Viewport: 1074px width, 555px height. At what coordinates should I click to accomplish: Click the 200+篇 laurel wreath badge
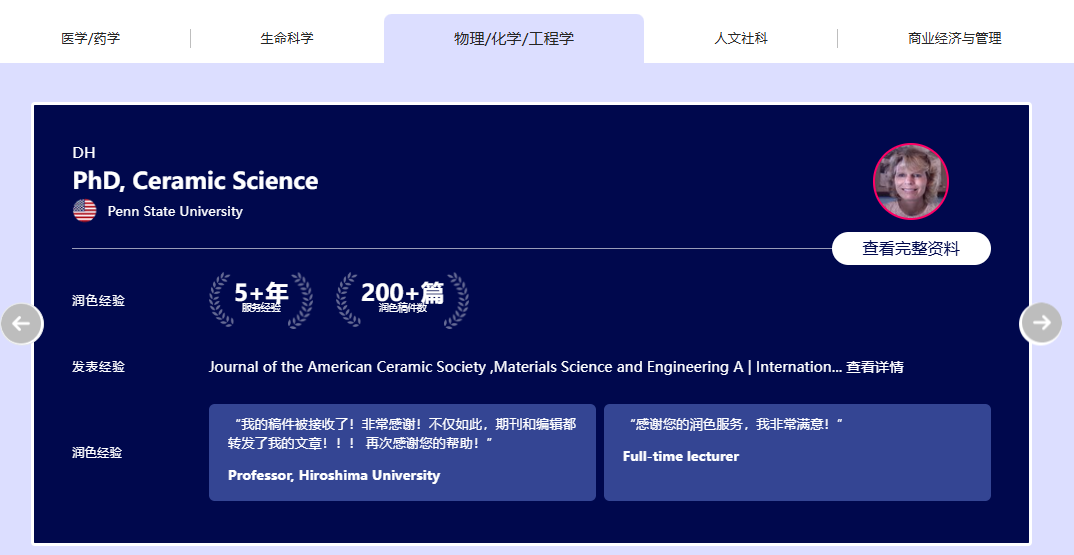(x=402, y=299)
